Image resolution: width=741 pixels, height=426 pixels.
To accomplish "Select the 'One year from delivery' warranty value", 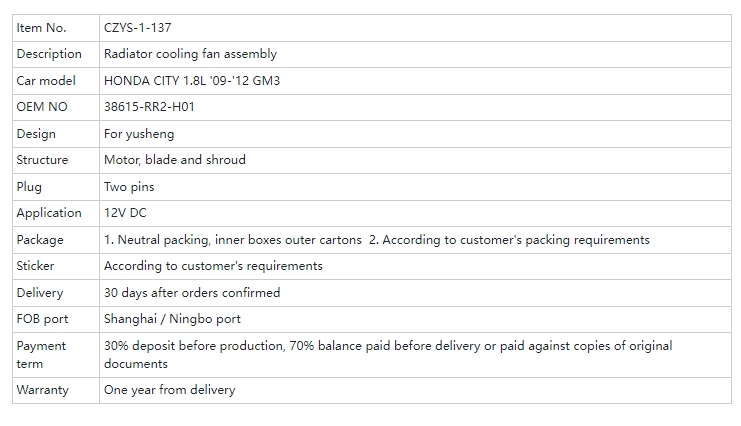I will click(169, 390).
